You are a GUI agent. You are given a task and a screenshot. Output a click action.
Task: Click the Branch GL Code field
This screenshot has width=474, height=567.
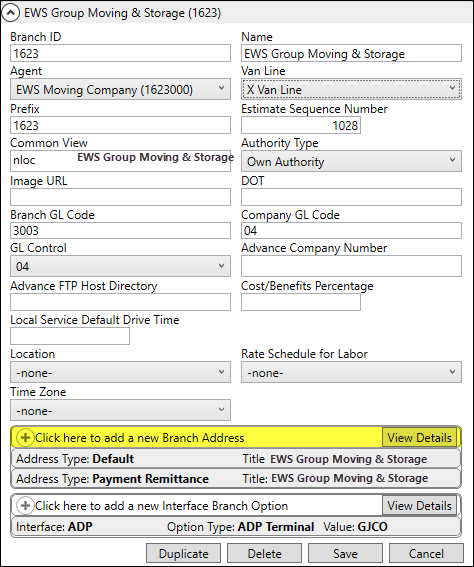pyautogui.click(x=120, y=231)
